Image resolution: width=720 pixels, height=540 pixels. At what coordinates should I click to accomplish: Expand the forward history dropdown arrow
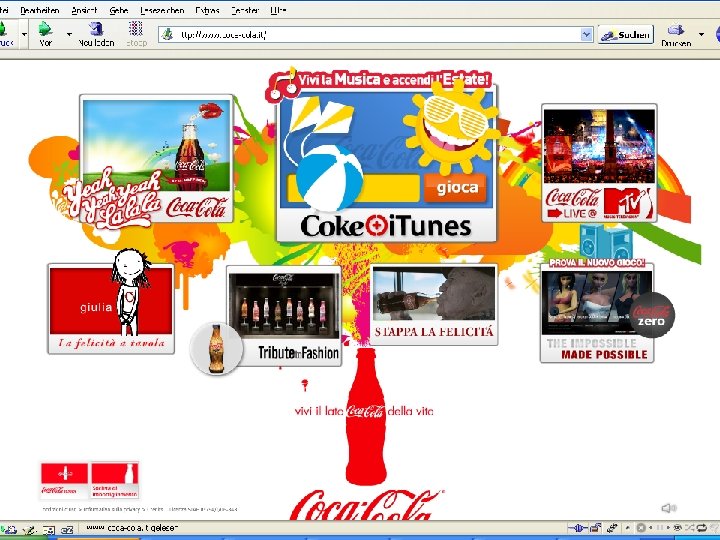click(69, 34)
